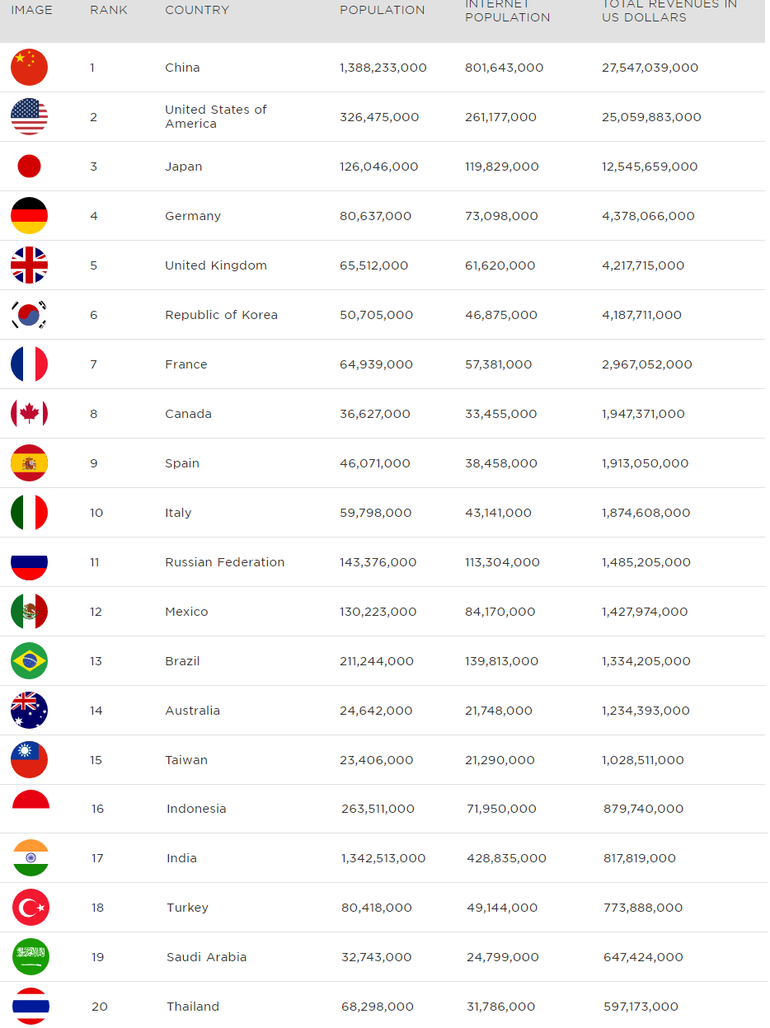Select the Japan flag image
This screenshot has height=1028, width=770.
point(29,166)
